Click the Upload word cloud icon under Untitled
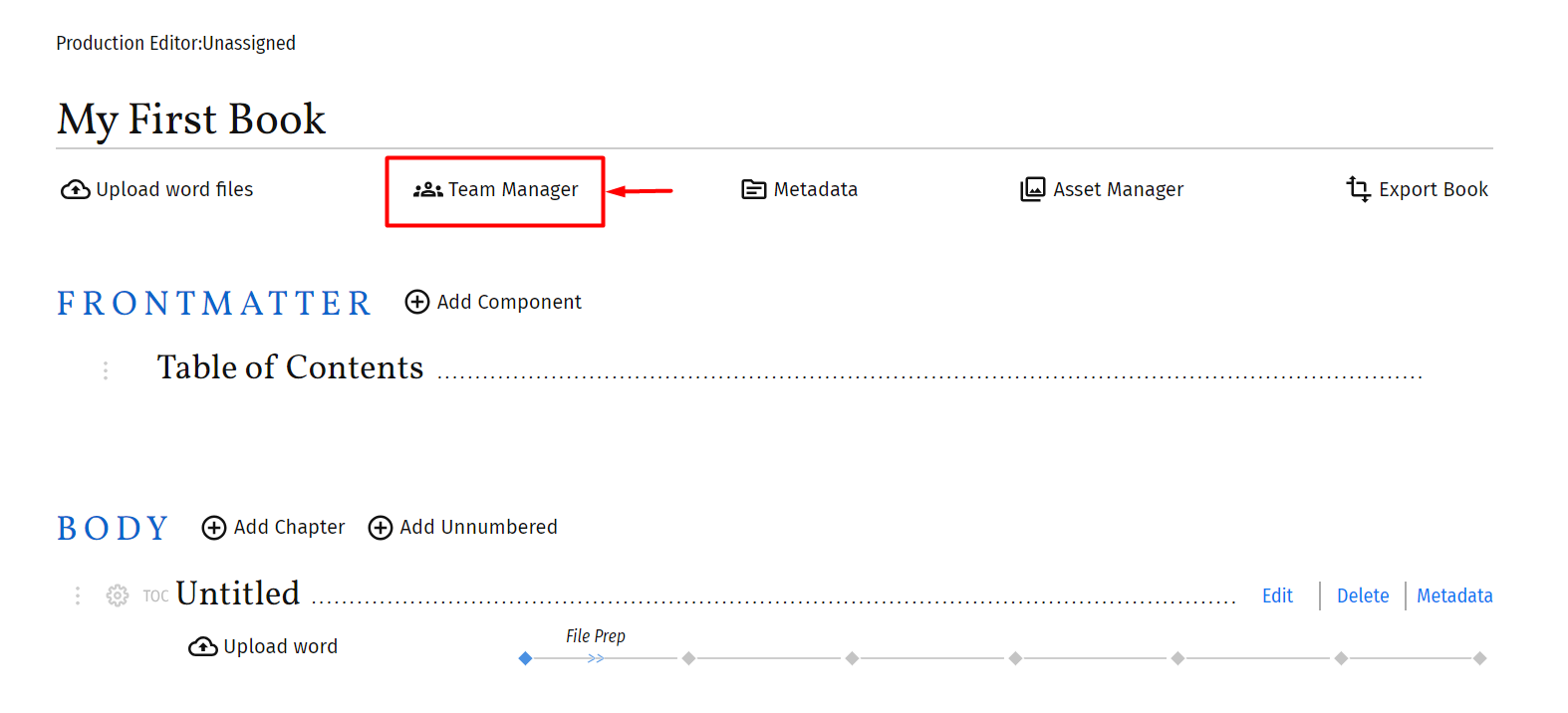The image size is (1568, 713). click(203, 647)
